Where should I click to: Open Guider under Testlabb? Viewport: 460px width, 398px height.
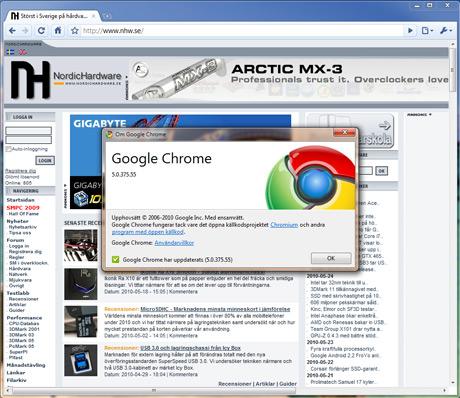[17, 310]
